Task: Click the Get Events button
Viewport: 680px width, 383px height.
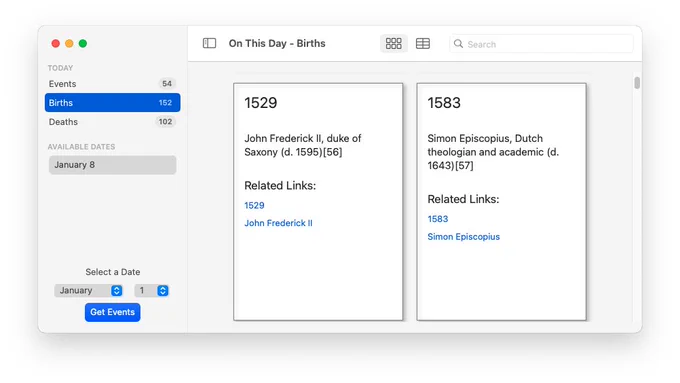Action: point(112,312)
